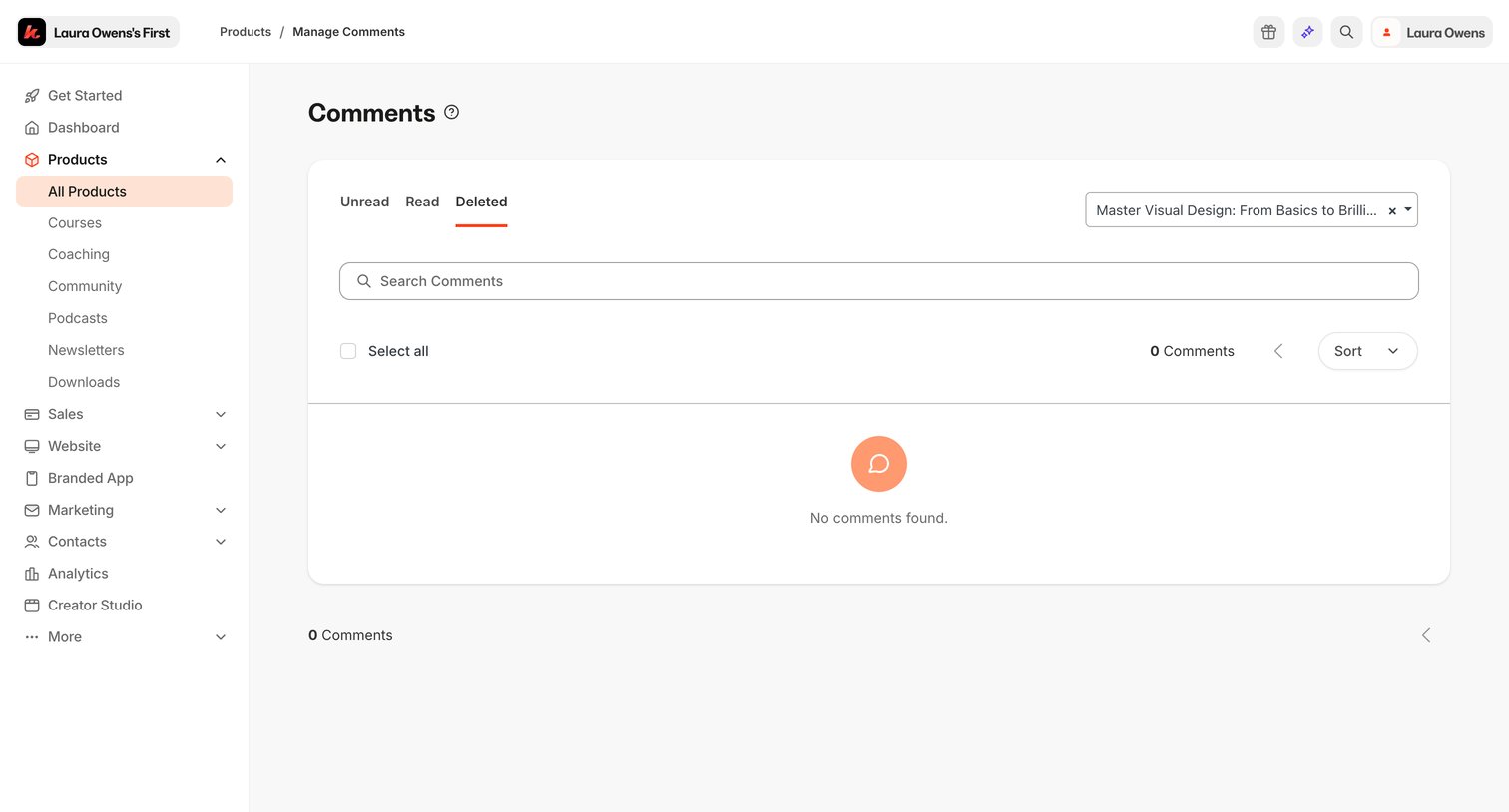Check the Select all checkbox
The width and height of the screenshot is (1509, 812).
(x=348, y=351)
